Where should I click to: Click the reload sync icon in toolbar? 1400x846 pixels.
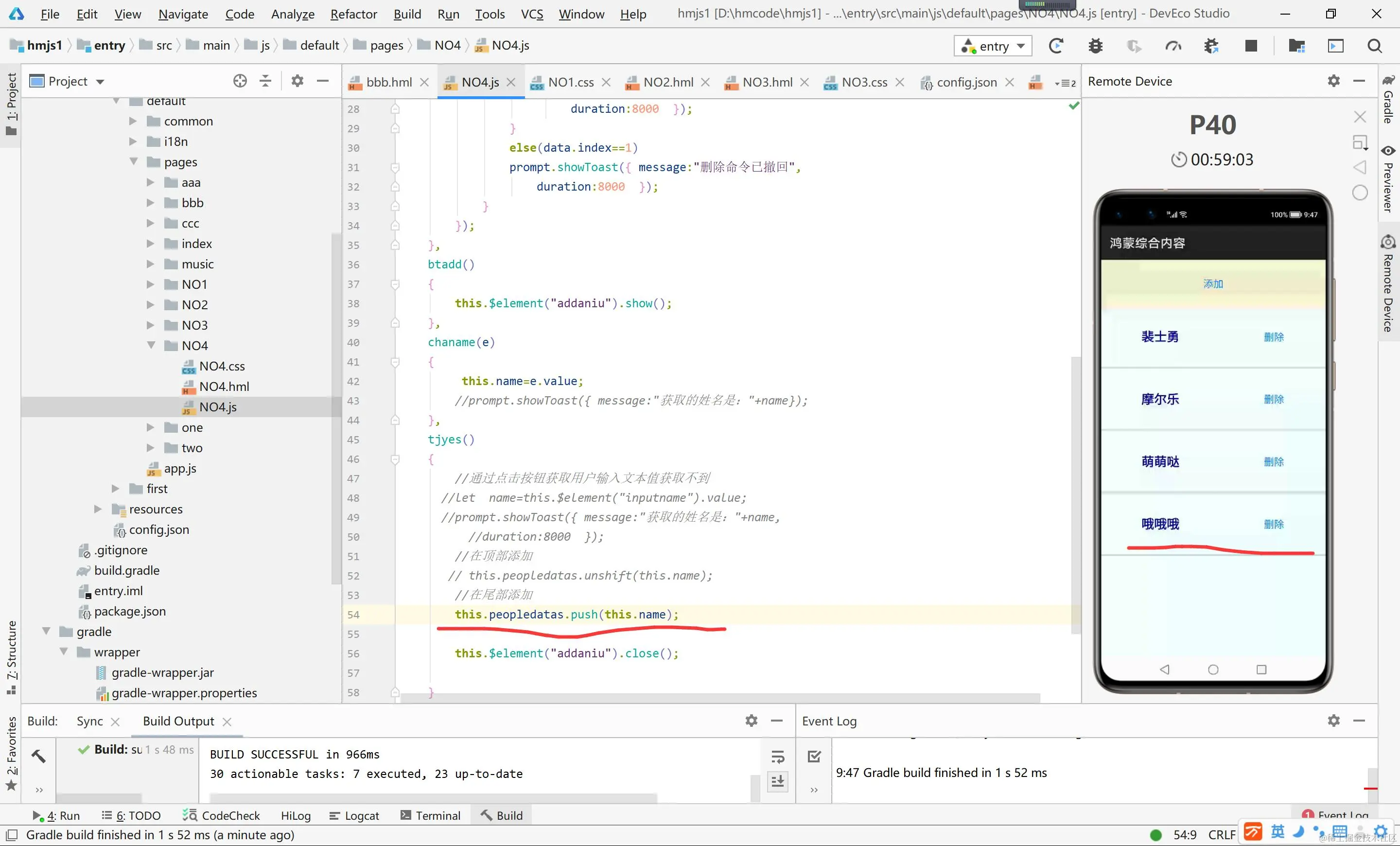1056,46
